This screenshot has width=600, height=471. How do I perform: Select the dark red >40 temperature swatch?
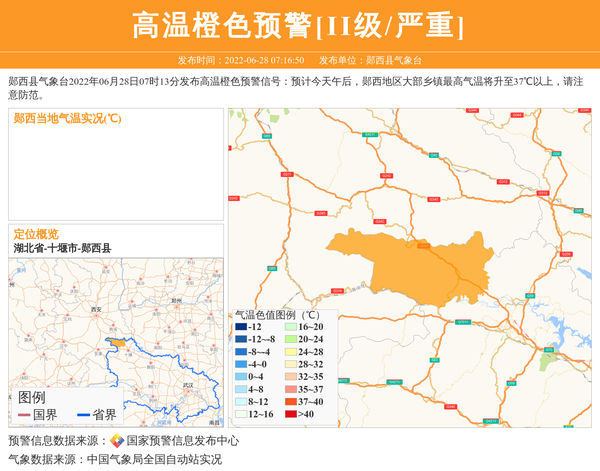click(x=288, y=414)
